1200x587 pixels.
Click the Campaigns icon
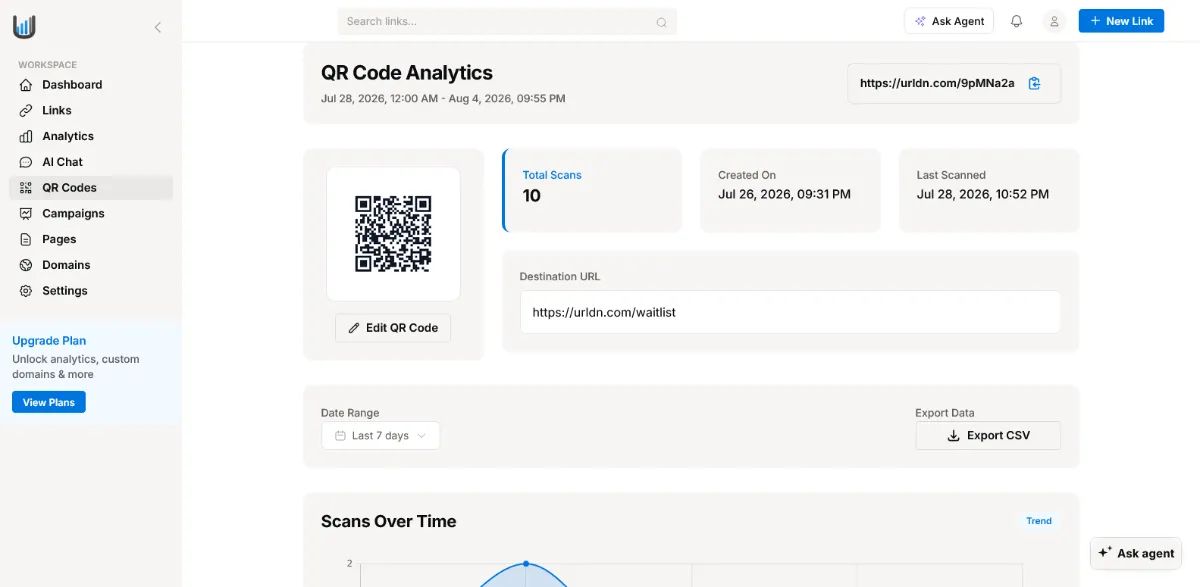(26, 213)
